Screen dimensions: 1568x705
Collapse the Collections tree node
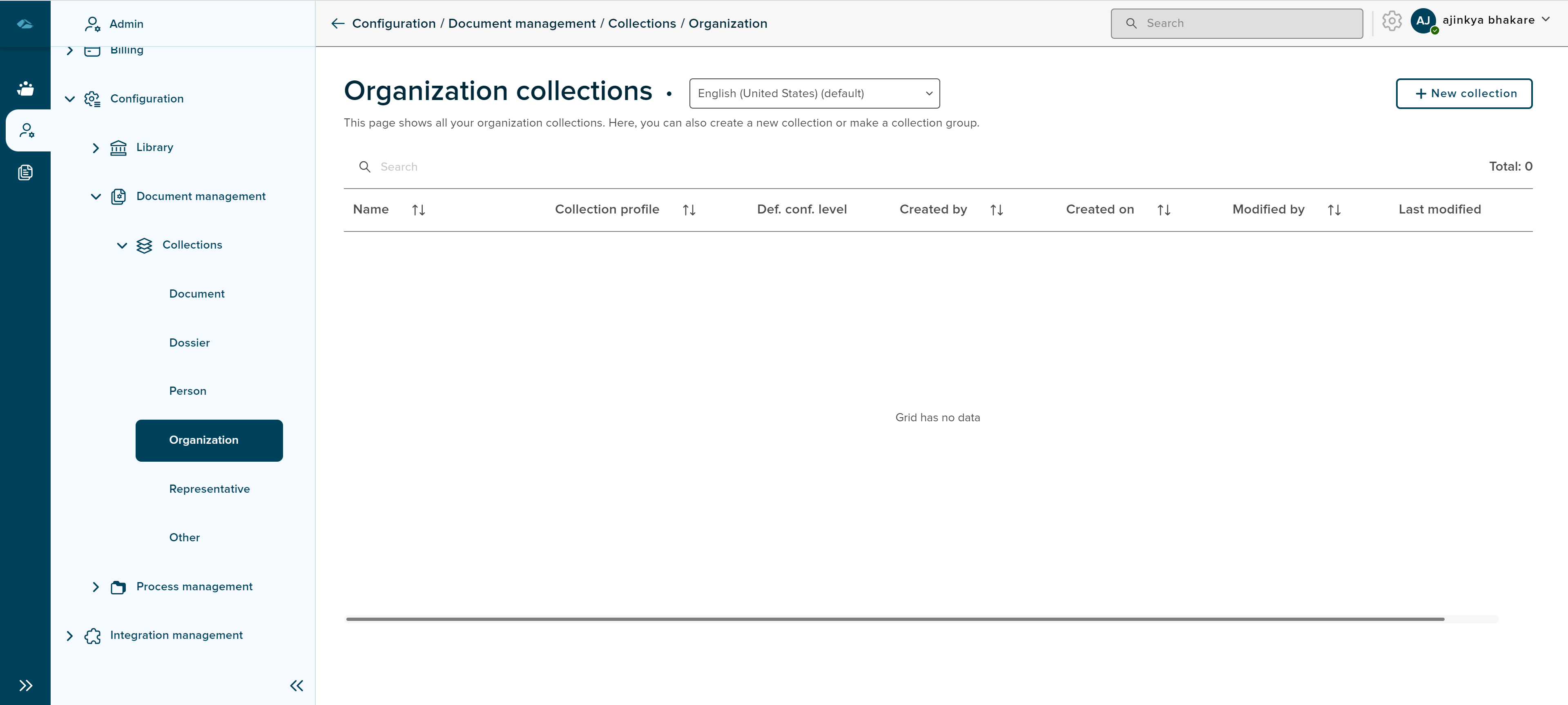[x=122, y=245]
